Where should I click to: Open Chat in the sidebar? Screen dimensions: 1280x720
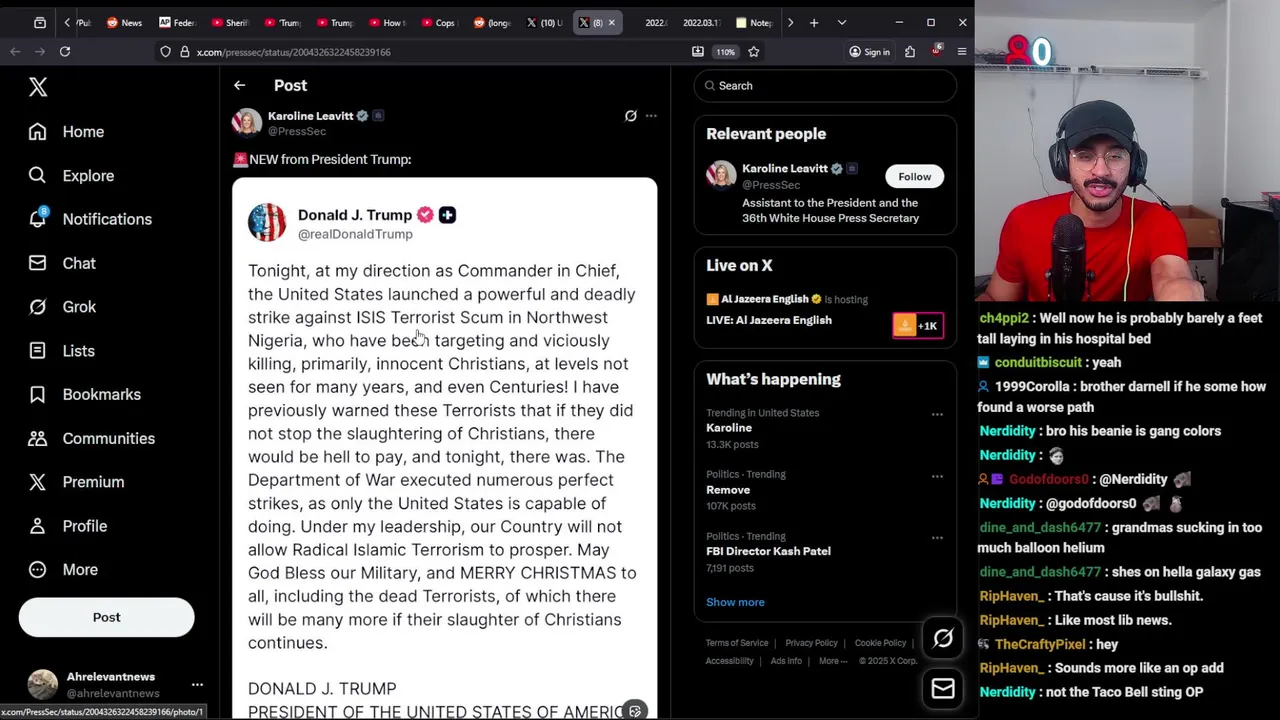[x=62, y=263]
